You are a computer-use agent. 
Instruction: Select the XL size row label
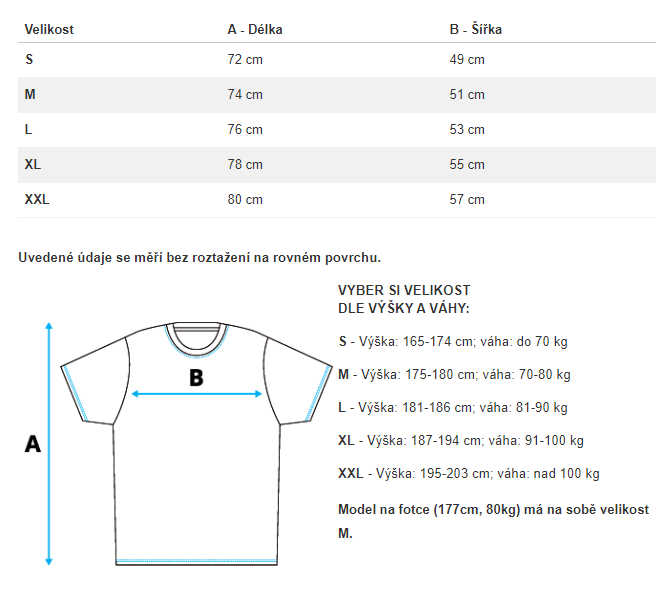(33, 164)
